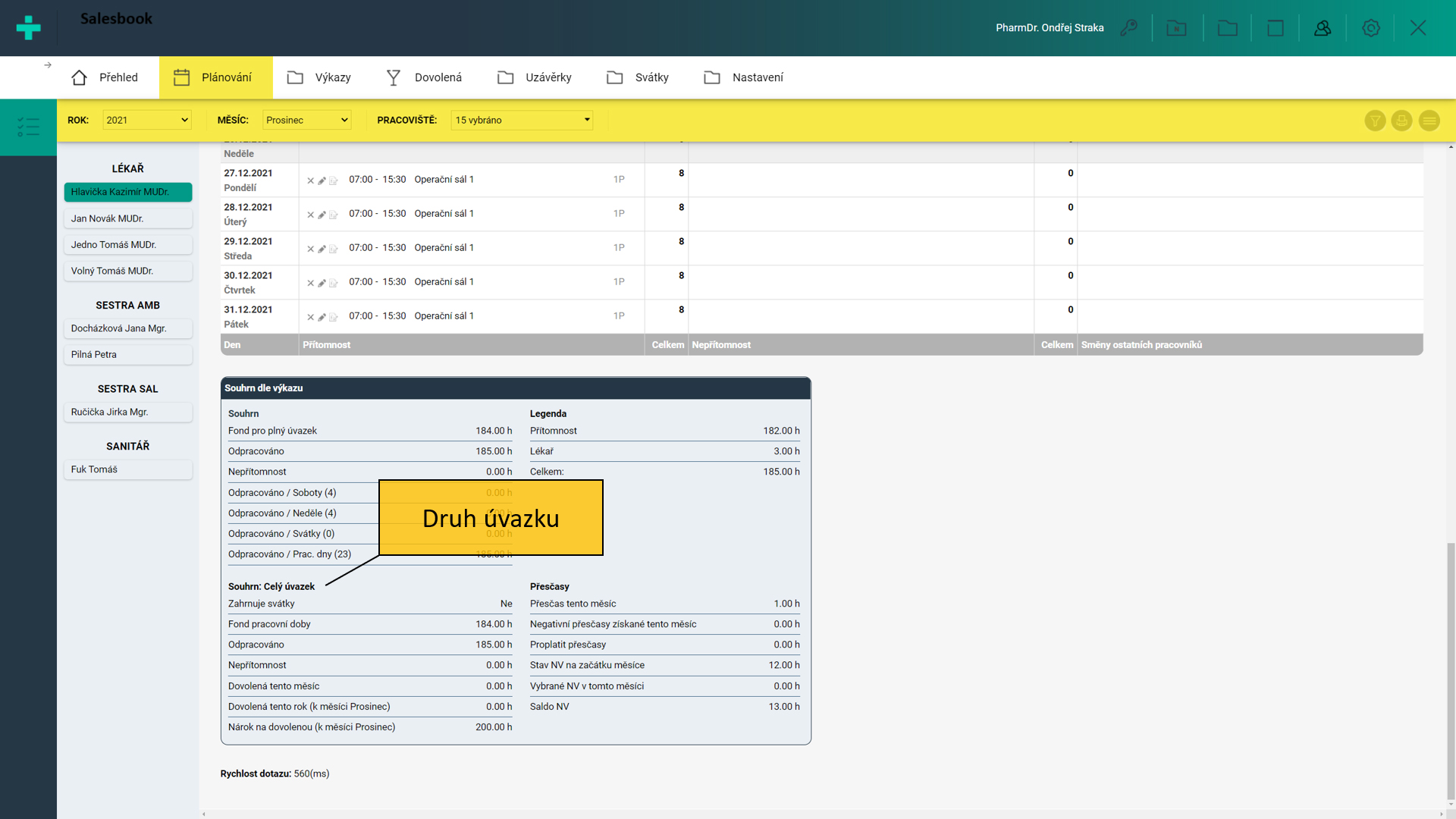Open the MĚSÍC month dropdown
Viewport: 1456px width, 819px height.
pos(306,120)
